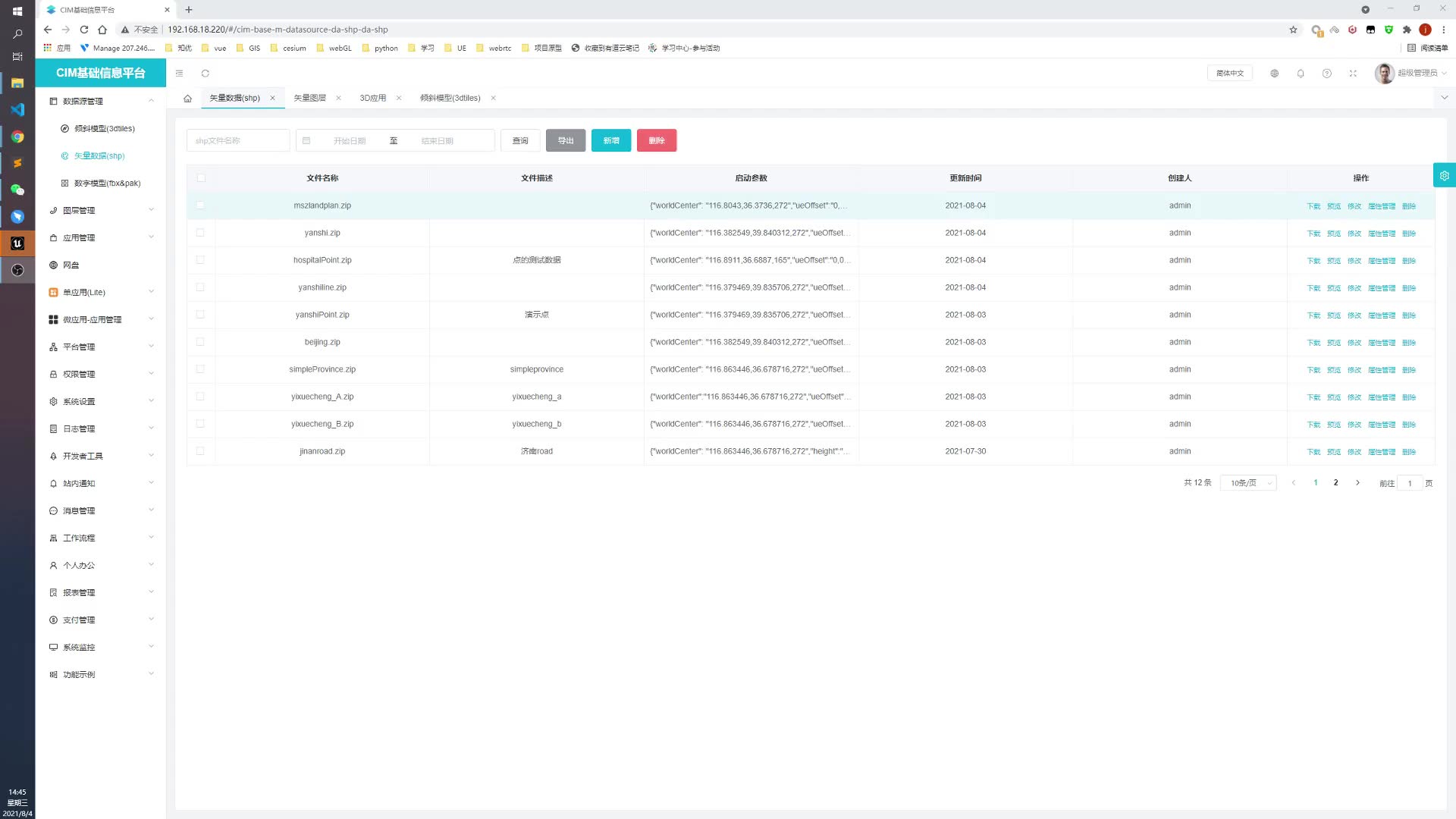The height and width of the screenshot is (819, 1456).
Task: Toggle the select-all header checkbox
Action: tap(201, 178)
